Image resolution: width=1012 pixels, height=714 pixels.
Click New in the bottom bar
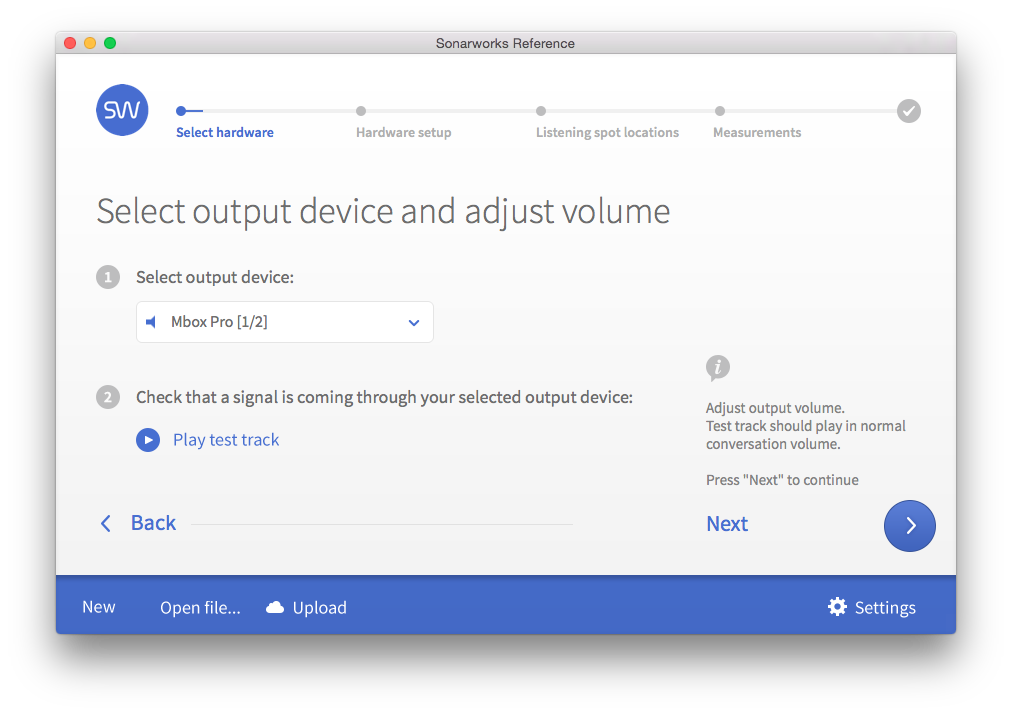(99, 607)
